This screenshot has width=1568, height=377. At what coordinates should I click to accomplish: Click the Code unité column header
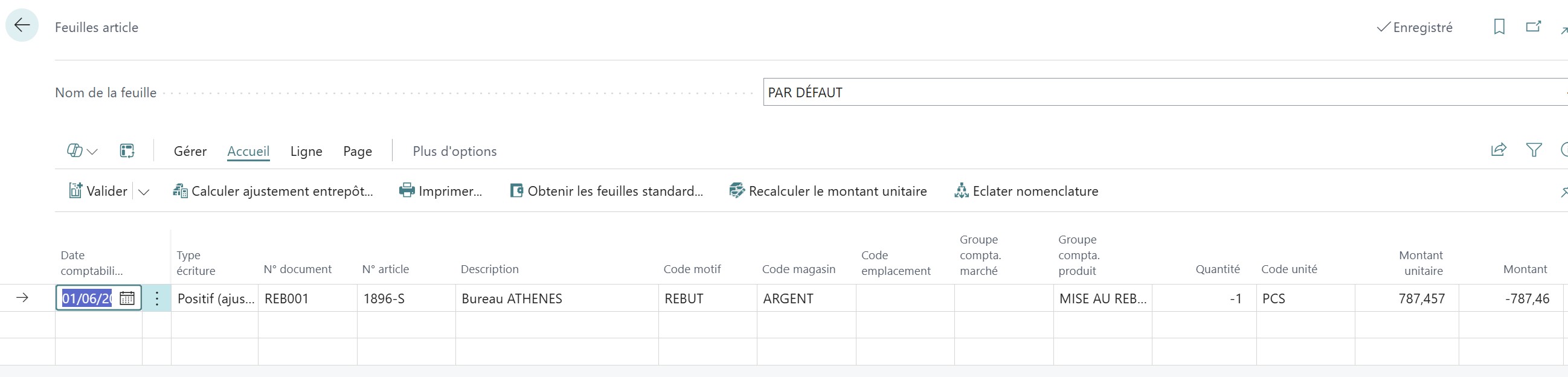[x=1288, y=269]
